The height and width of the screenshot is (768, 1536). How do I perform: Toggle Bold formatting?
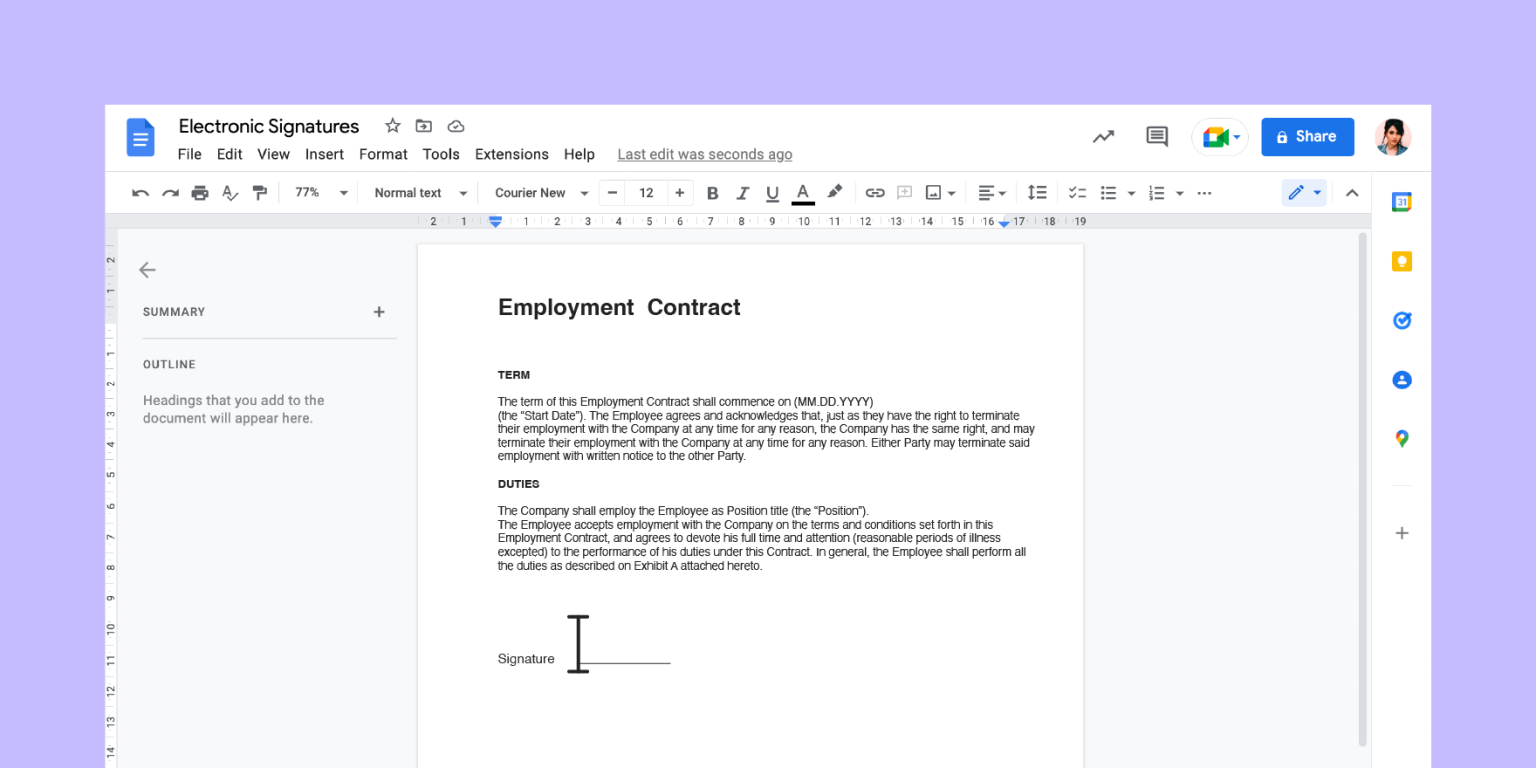point(712,193)
